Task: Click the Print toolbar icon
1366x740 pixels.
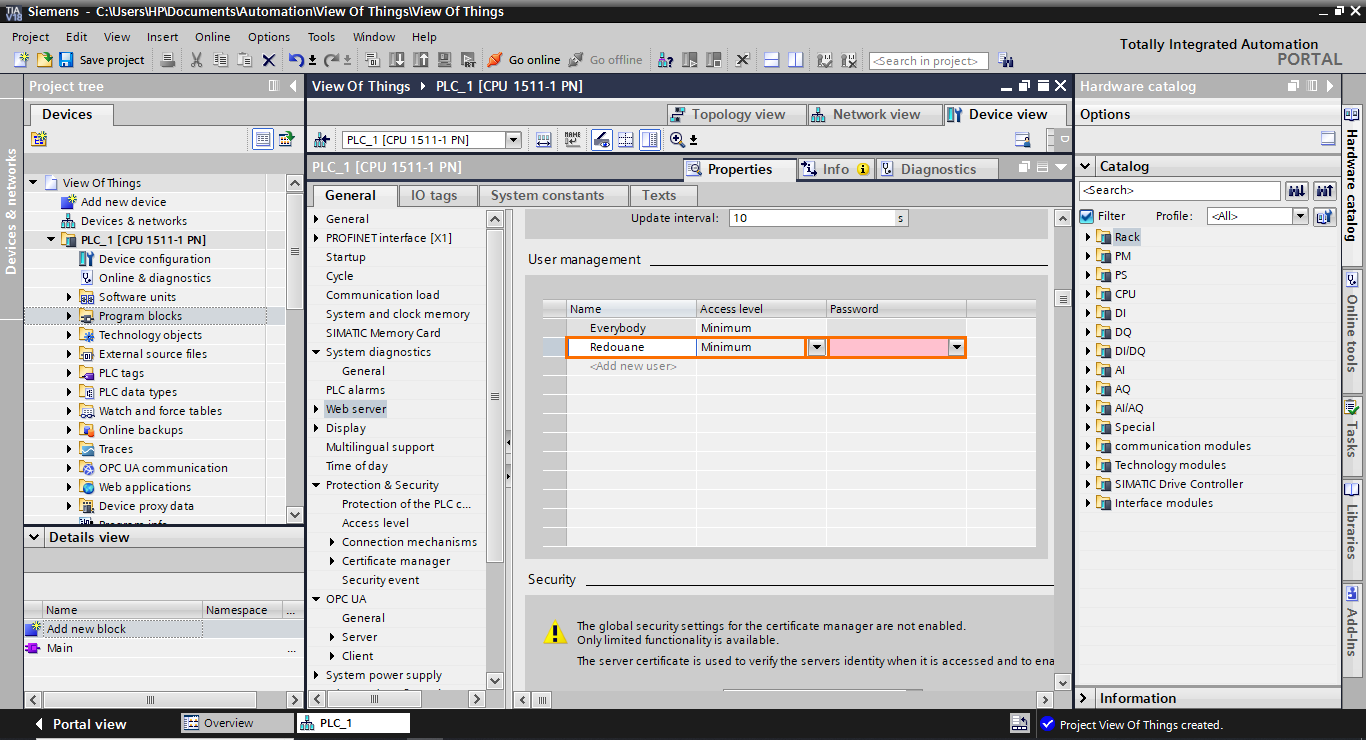Action: (169, 60)
